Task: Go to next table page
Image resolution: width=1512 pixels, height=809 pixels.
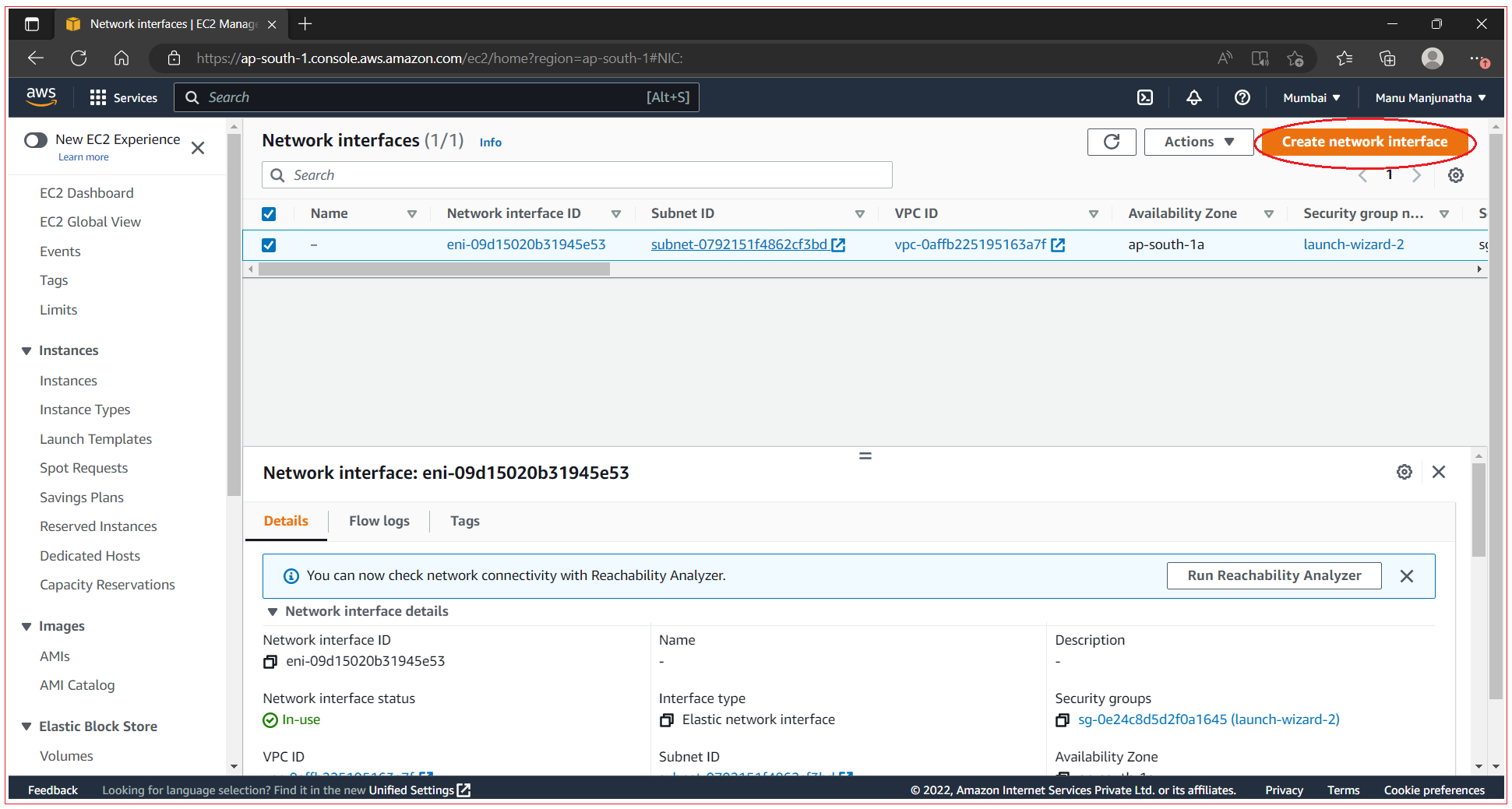Action: 1416,175
